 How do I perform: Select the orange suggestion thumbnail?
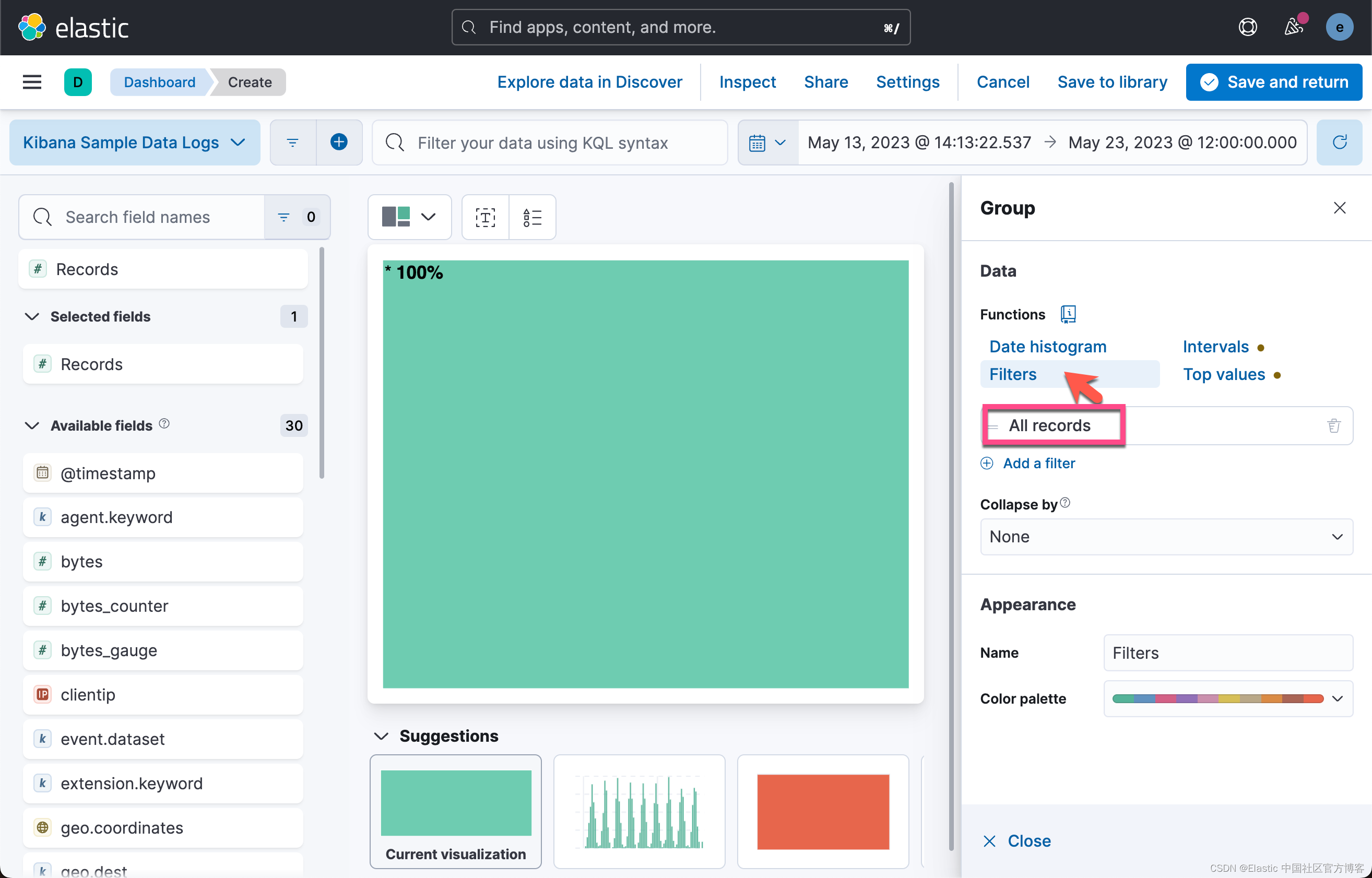pyautogui.click(x=822, y=811)
